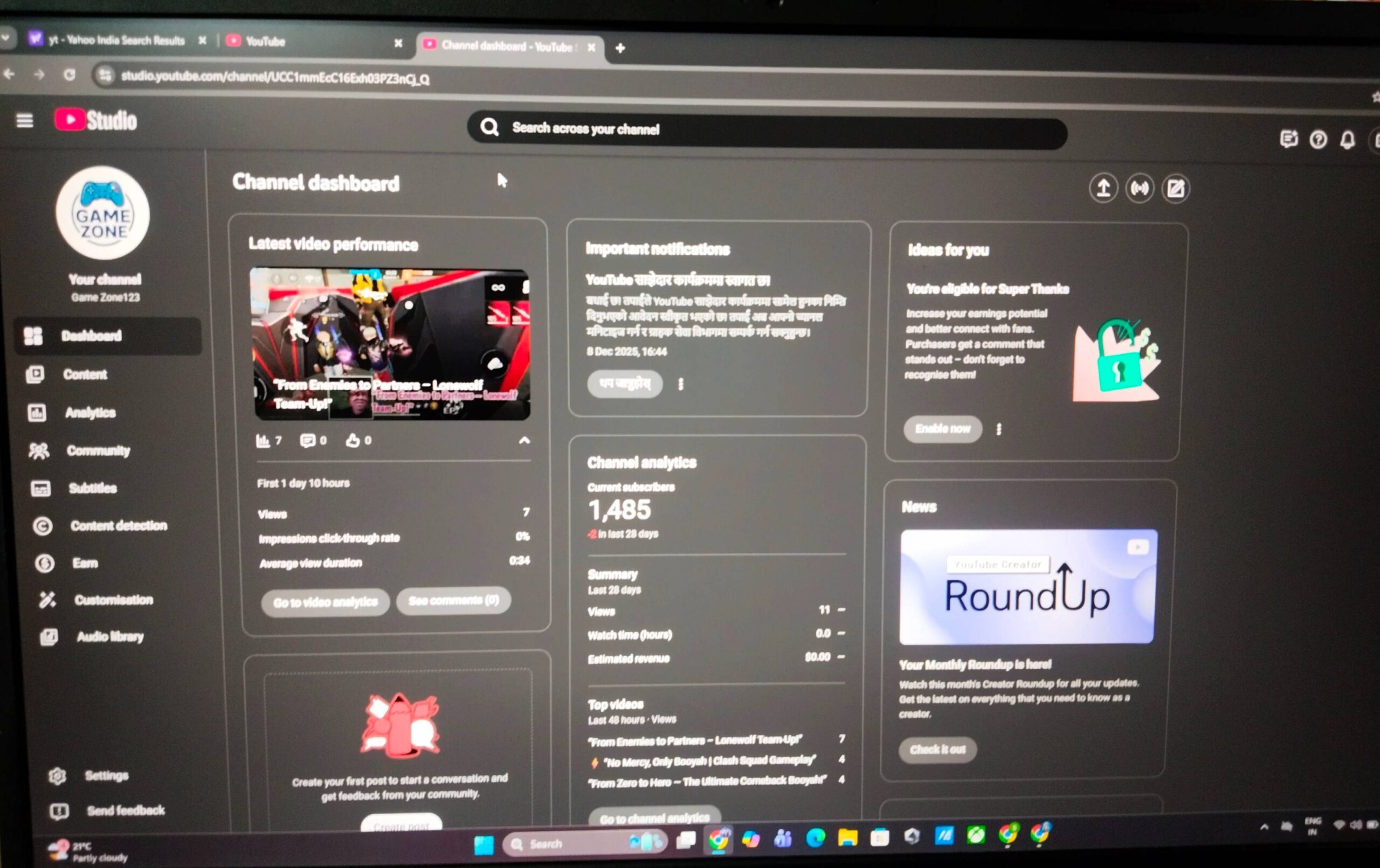The image size is (1380, 868).
Task: Open File Explorer from Windows taskbar
Action: click(x=847, y=839)
